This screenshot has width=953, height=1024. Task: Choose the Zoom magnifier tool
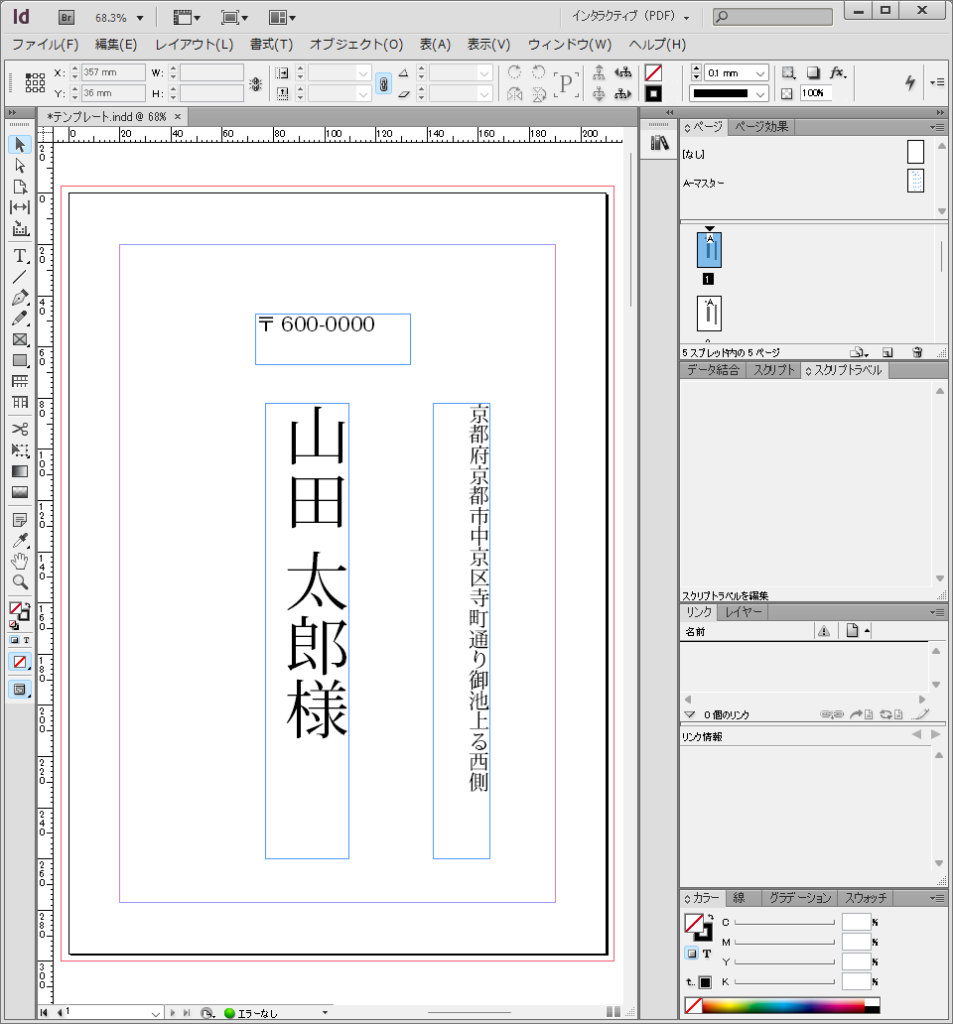click(x=19, y=582)
